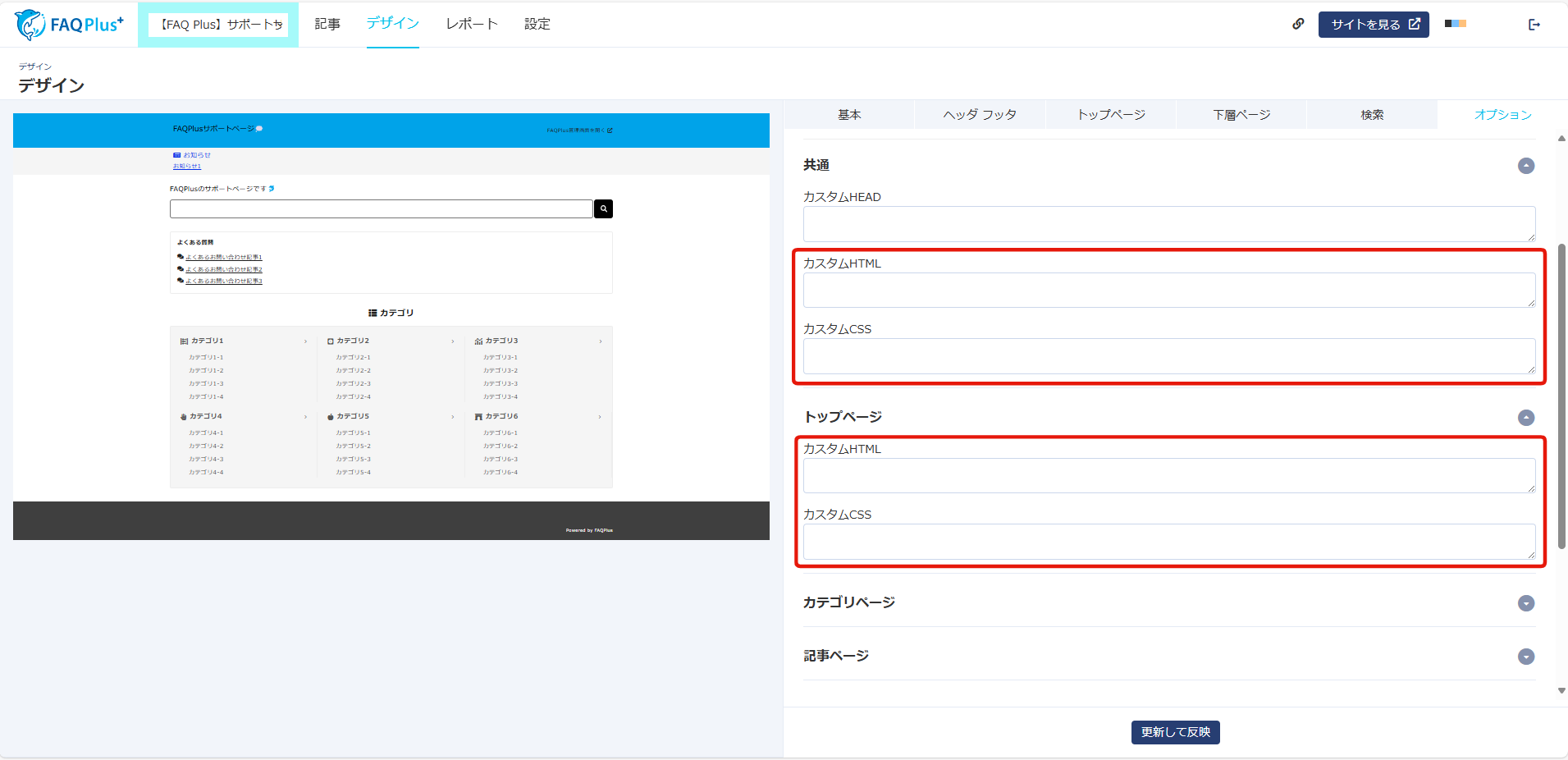This screenshot has height=760, width=1568.
Task: Click the link chain icon in header
Action: (1298, 24)
